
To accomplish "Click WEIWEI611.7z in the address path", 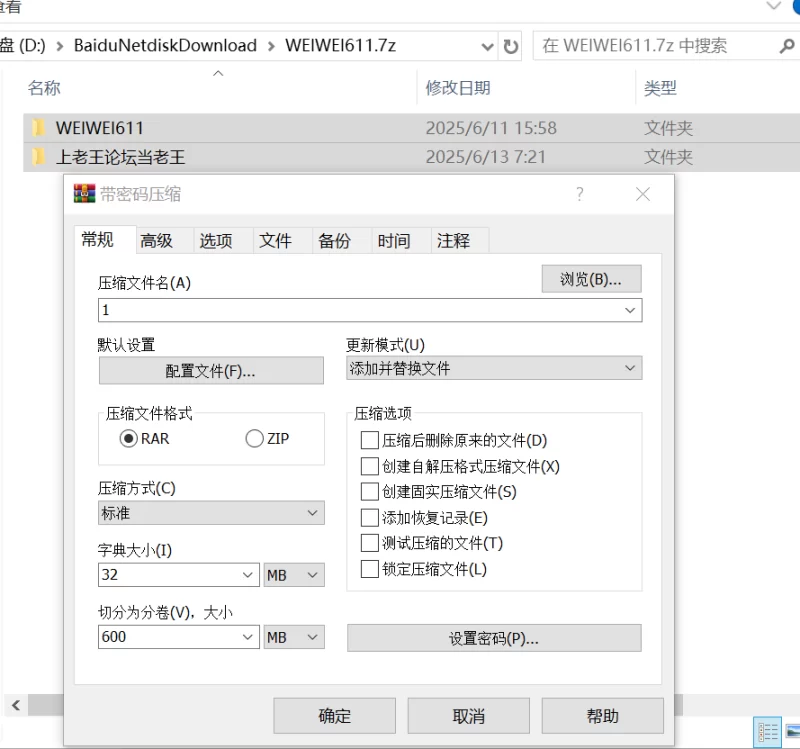I will (x=340, y=45).
